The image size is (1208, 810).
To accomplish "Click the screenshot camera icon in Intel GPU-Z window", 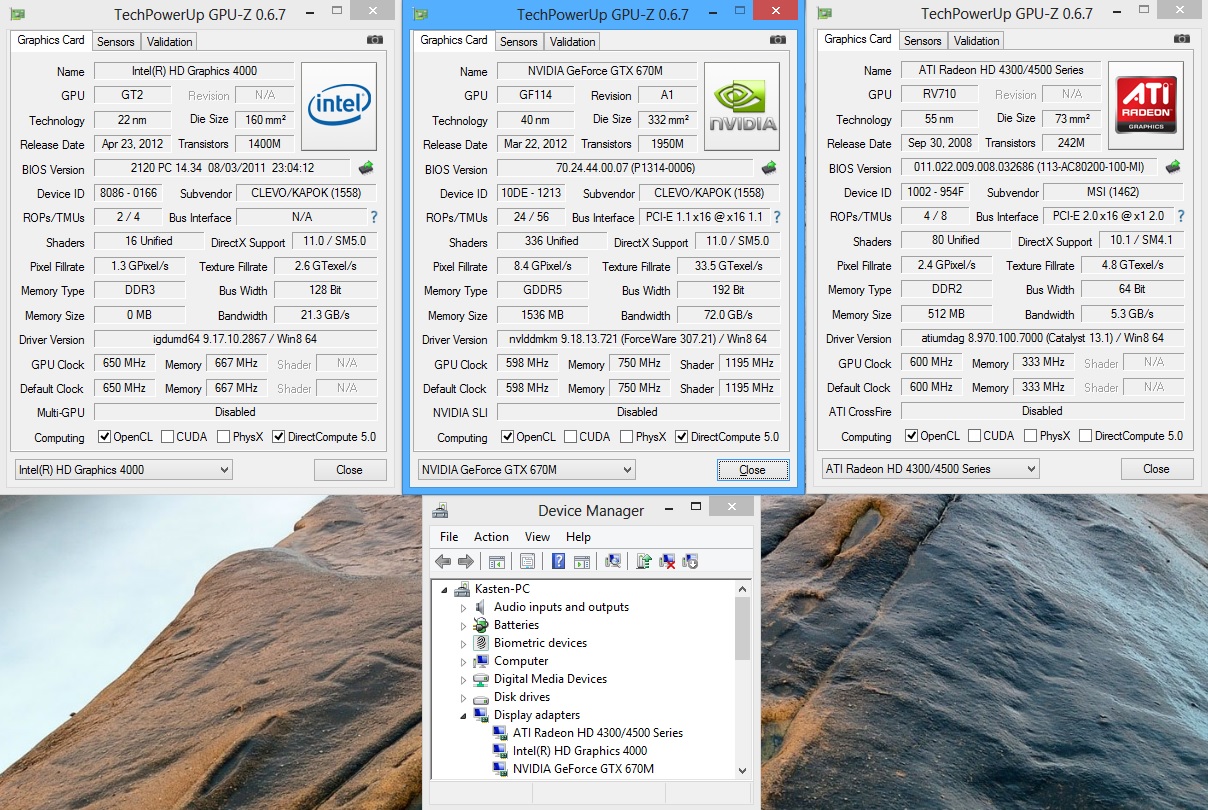I will point(374,39).
